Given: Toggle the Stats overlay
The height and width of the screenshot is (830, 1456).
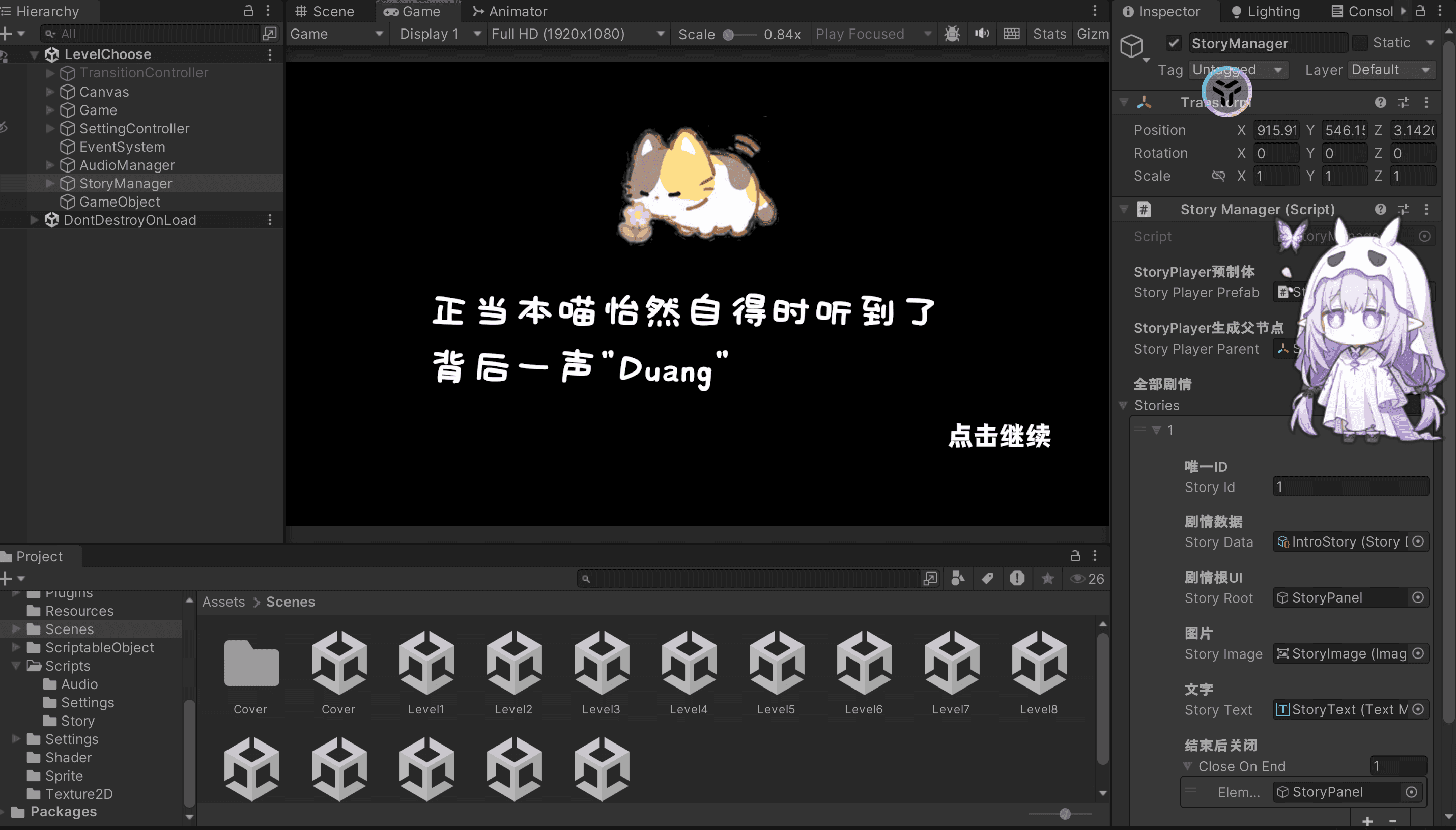Looking at the screenshot, I should click(1049, 34).
